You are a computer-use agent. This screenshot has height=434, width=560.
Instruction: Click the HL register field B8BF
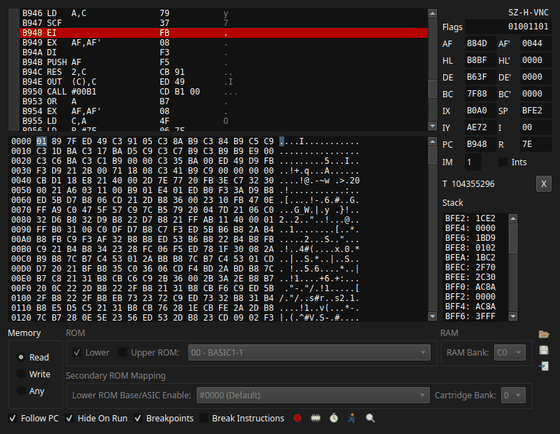(x=480, y=60)
